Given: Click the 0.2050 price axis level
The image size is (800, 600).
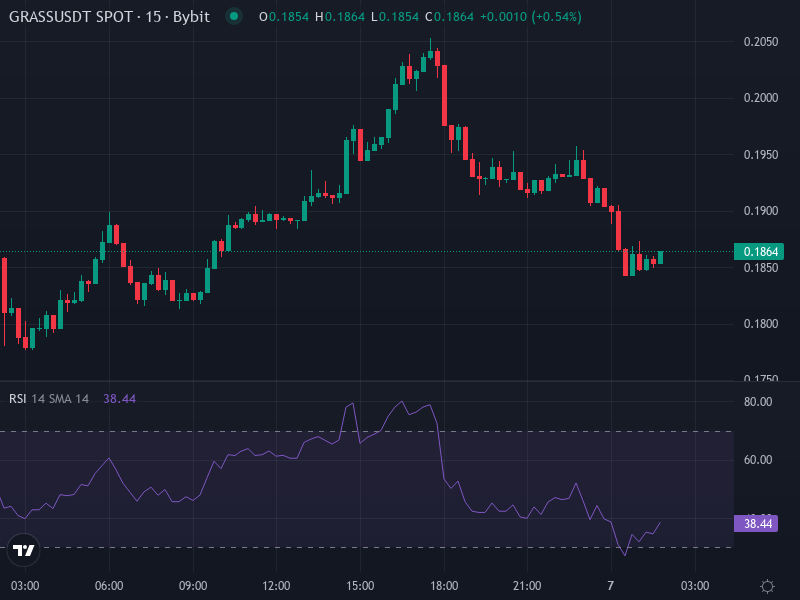Looking at the screenshot, I should (762, 41).
